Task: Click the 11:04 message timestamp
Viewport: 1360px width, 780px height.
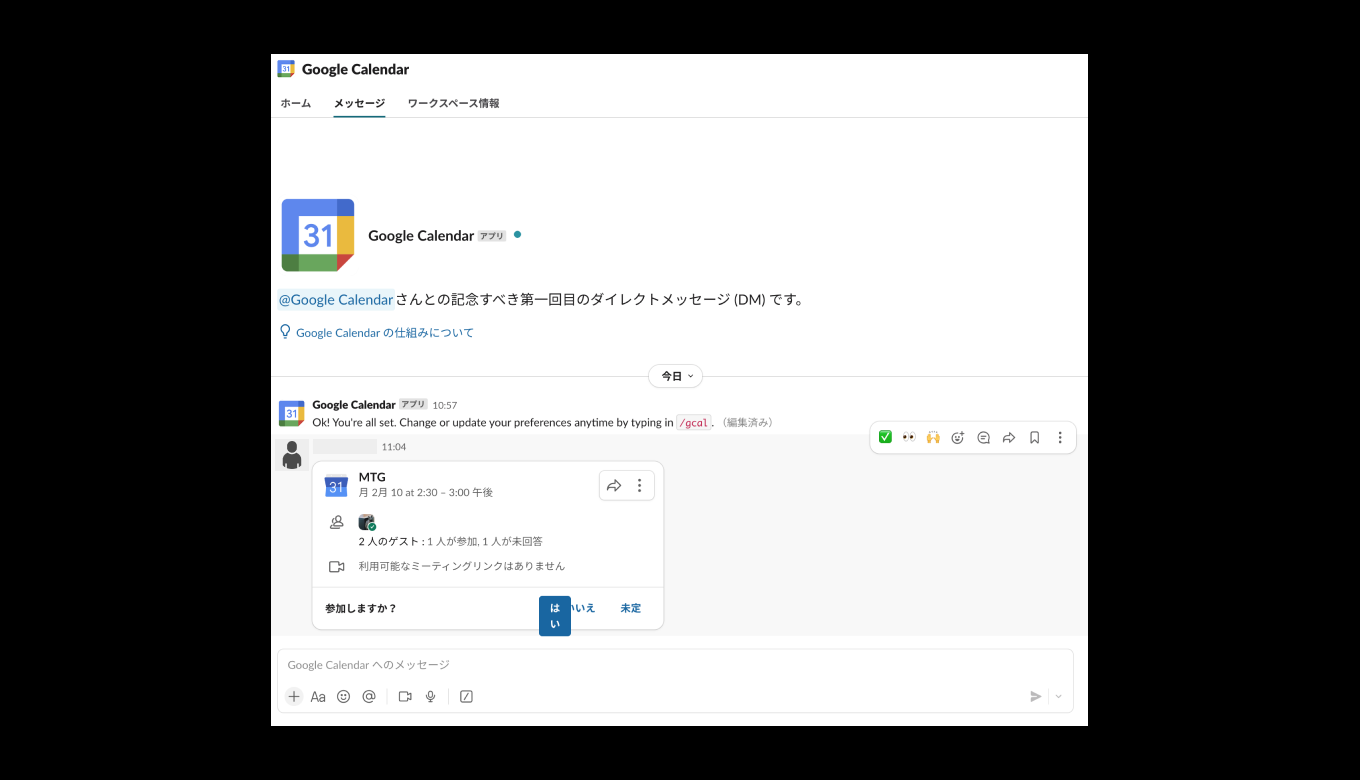Action: coord(394,447)
